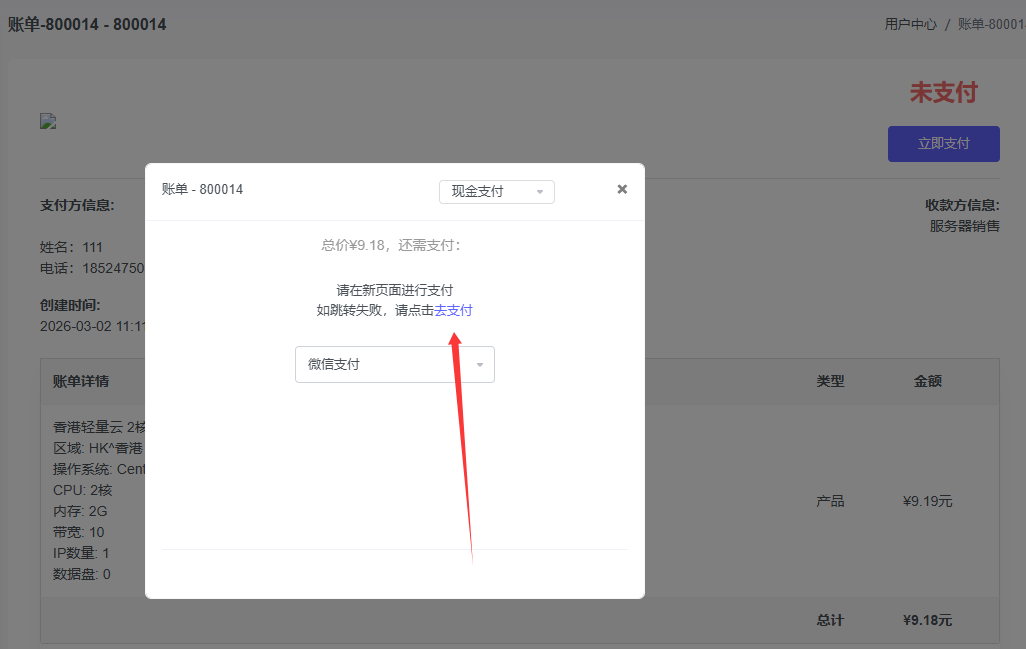Expand the payment type combo box in modal header
This screenshot has width=1026, height=649.
click(x=497, y=191)
